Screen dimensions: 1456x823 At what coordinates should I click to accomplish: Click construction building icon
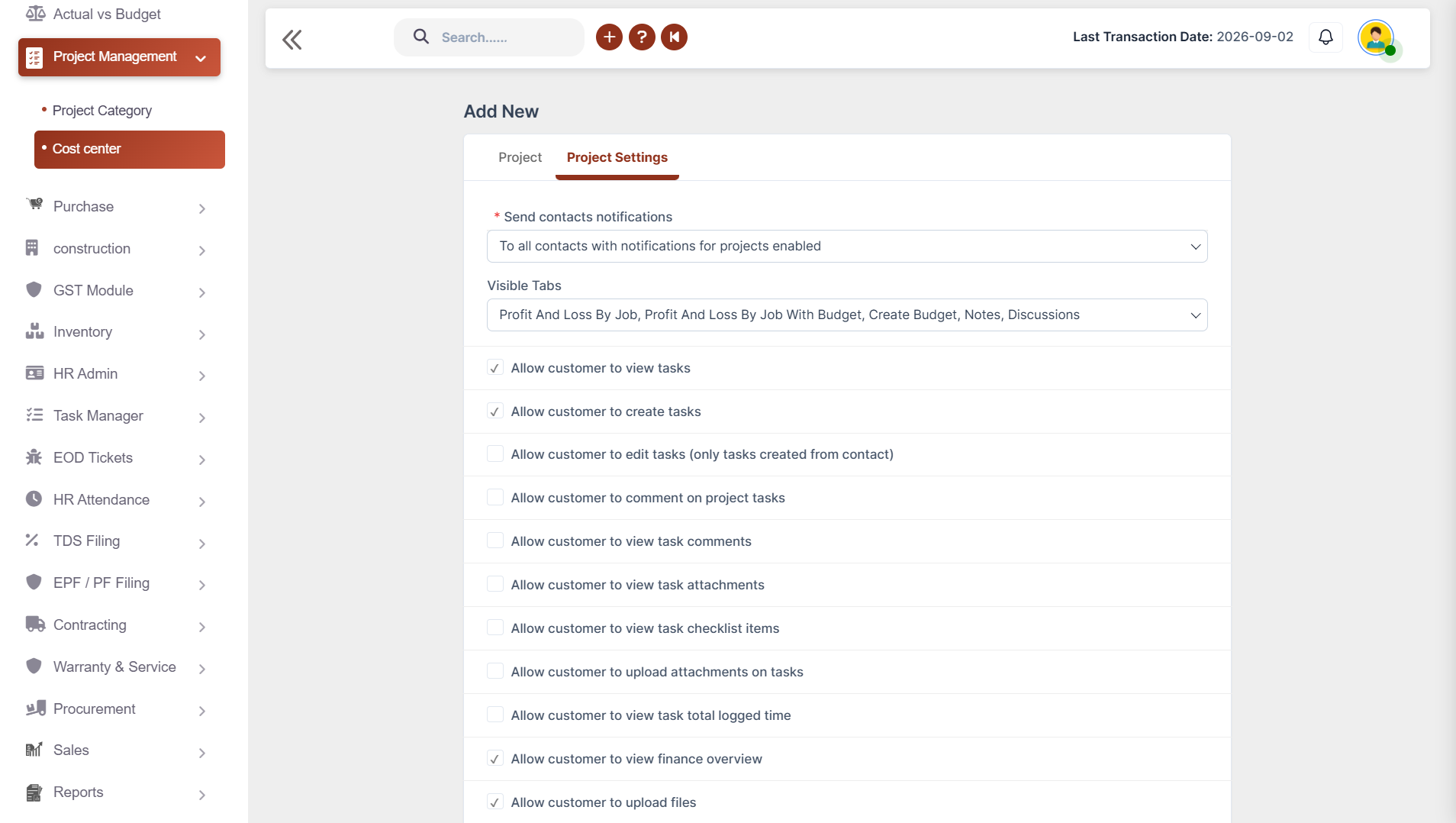point(32,247)
